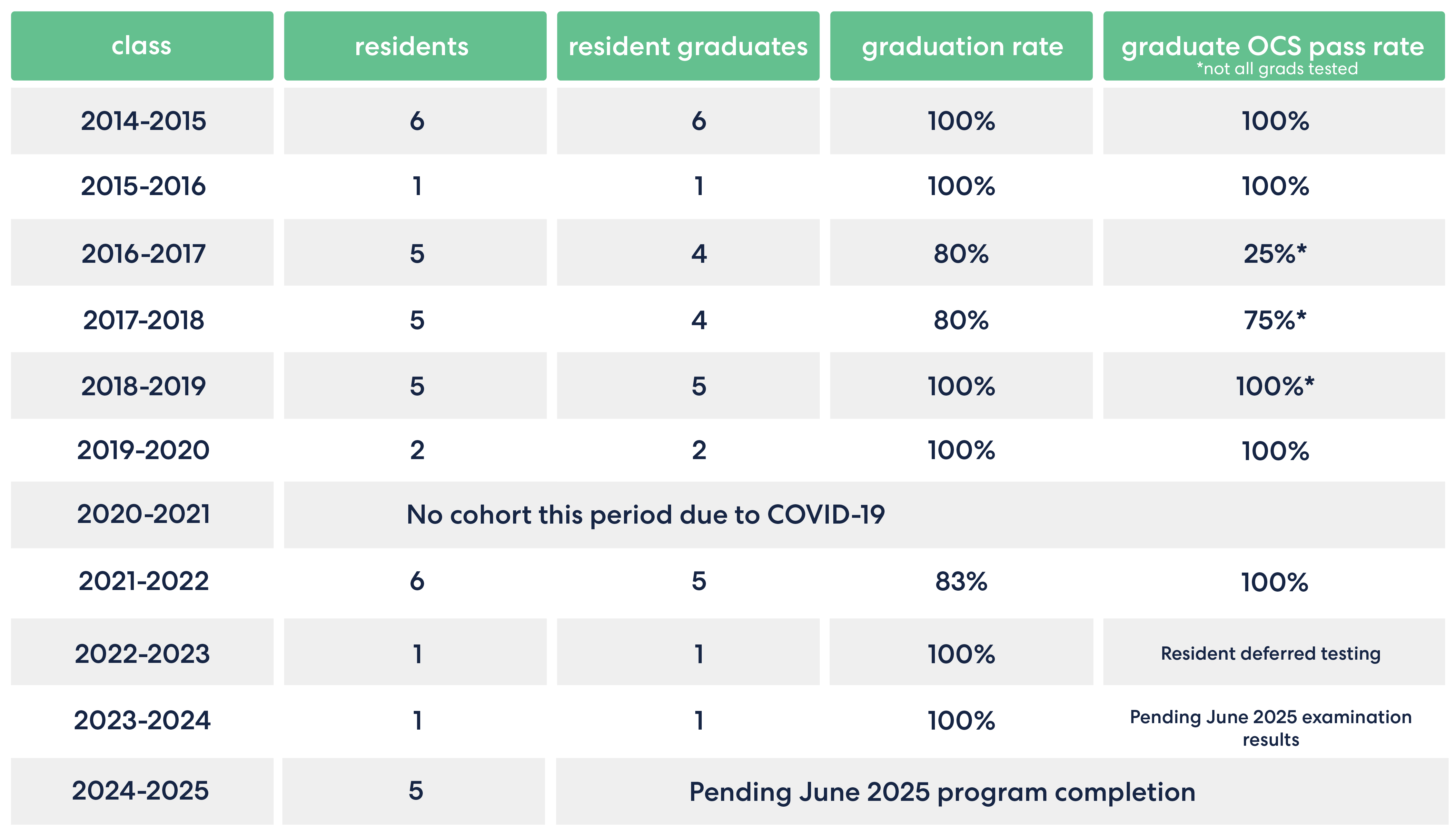The width and height of the screenshot is (1456, 836).
Task: Click the 100%* pass rate for 2018-2019
Action: tap(1274, 386)
